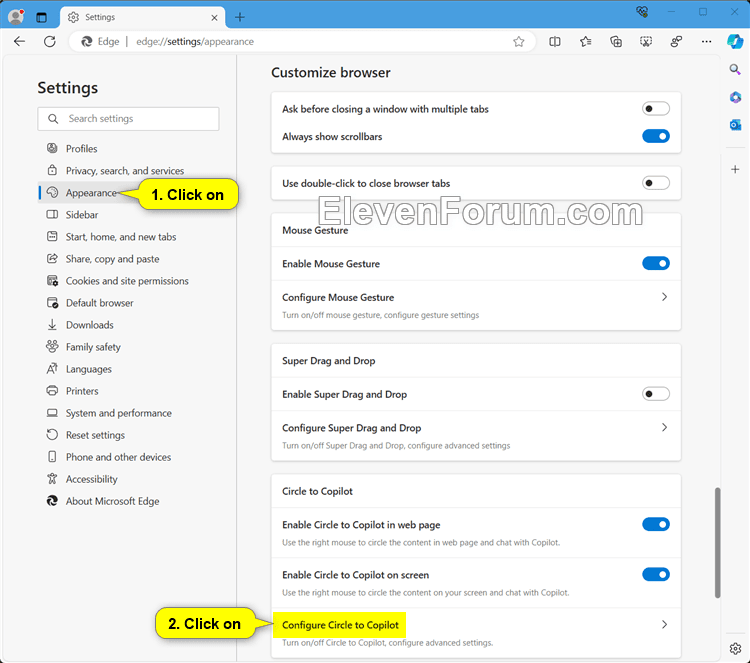Select Appearance in settings menu
Screen dimensions: 750x663
click(91, 193)
